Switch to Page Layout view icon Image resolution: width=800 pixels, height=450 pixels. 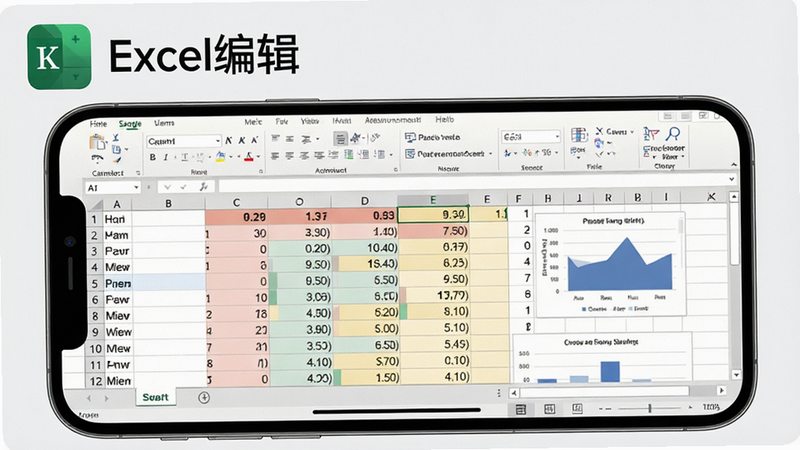tap(549, 409)
